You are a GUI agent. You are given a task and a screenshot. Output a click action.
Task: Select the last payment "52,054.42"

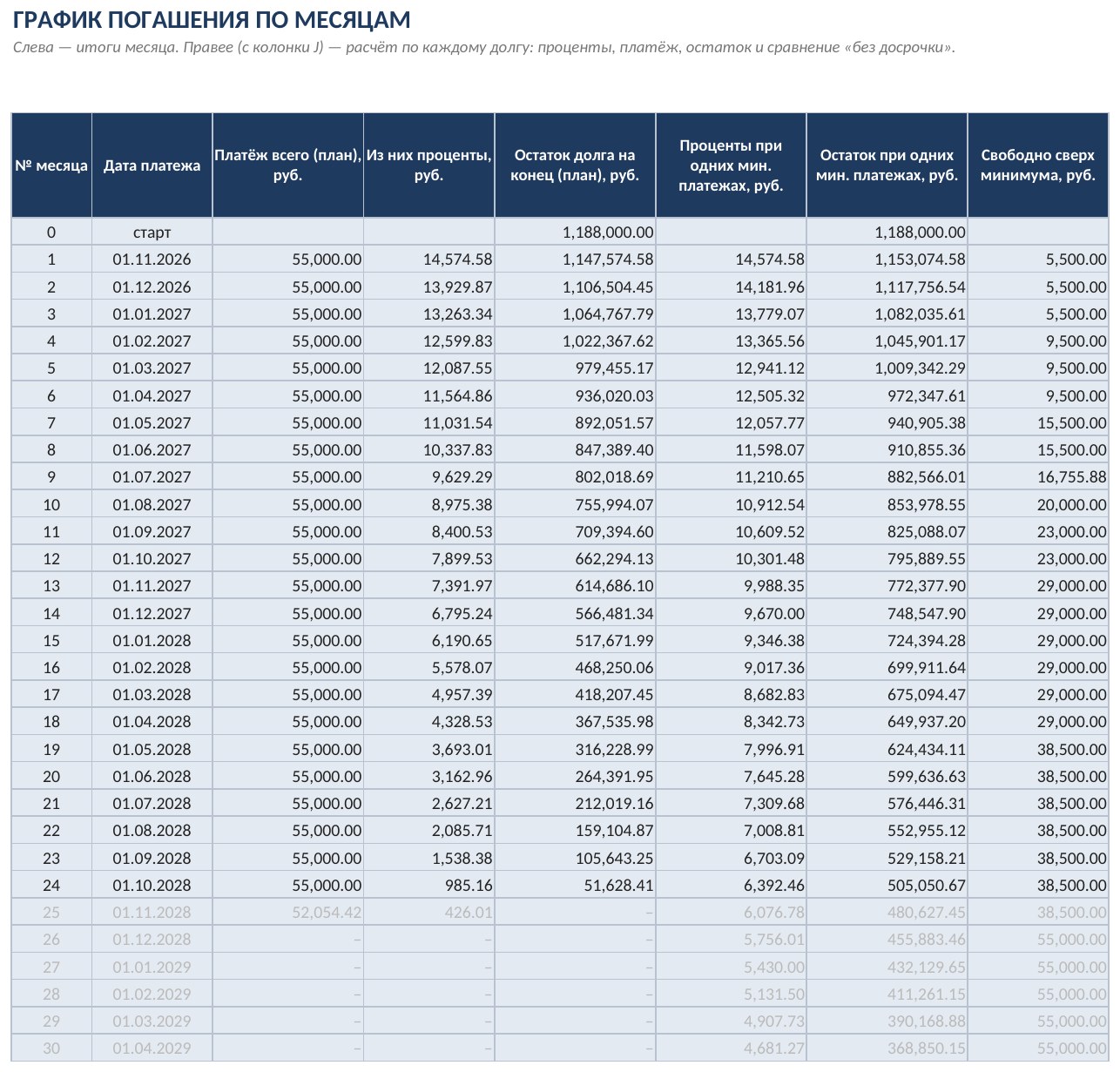(x=288, y=913)
